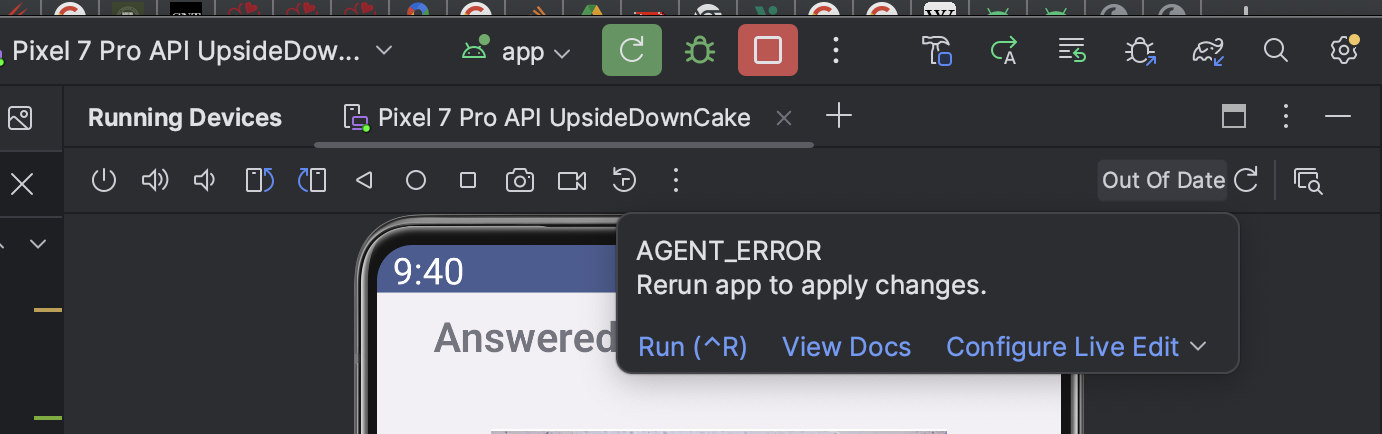The height and width of the screenshot is (434, 1382).
Task: Stop the running app
Action: click(x=767, y=50)
